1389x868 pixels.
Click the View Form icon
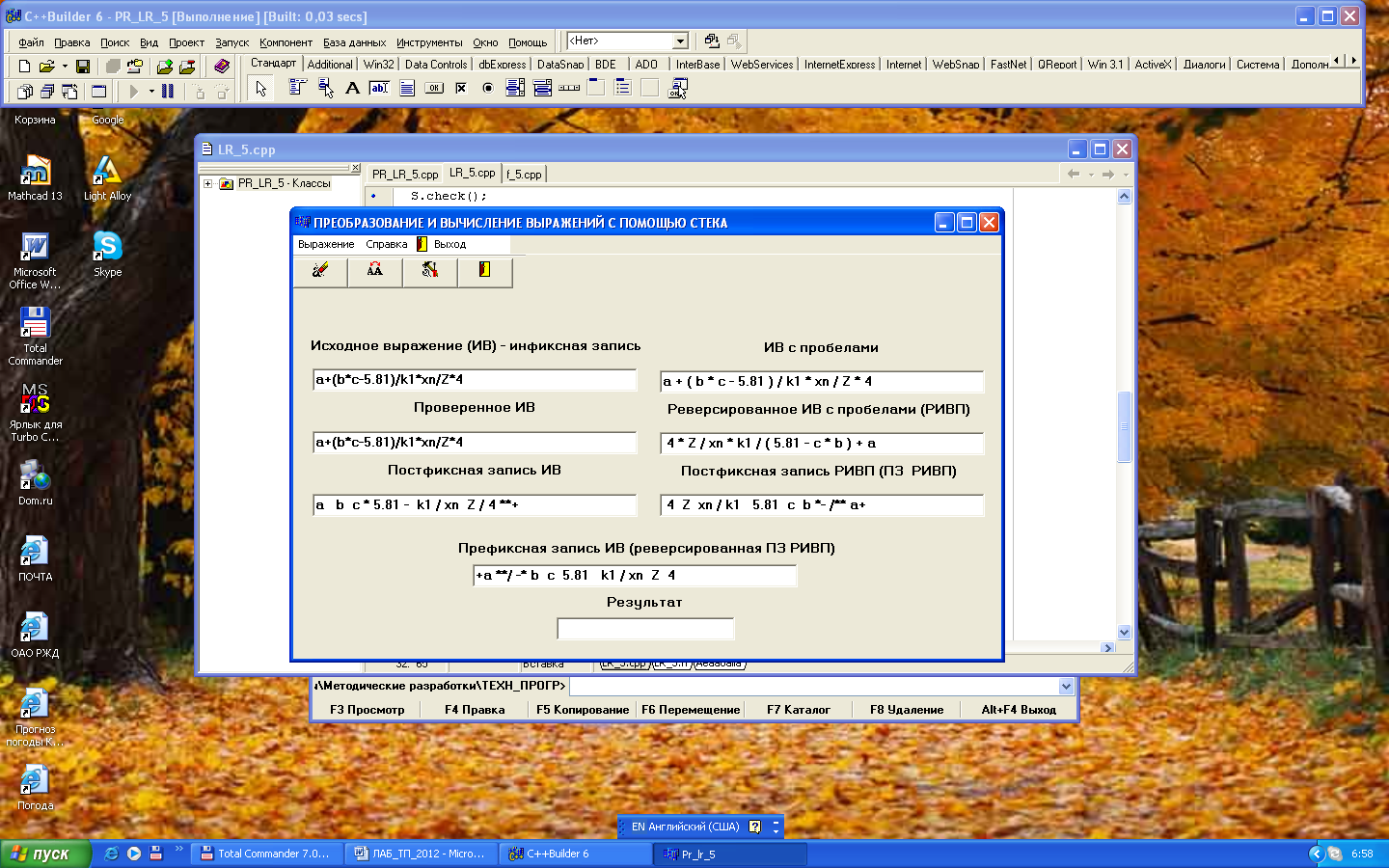(46, 91)
